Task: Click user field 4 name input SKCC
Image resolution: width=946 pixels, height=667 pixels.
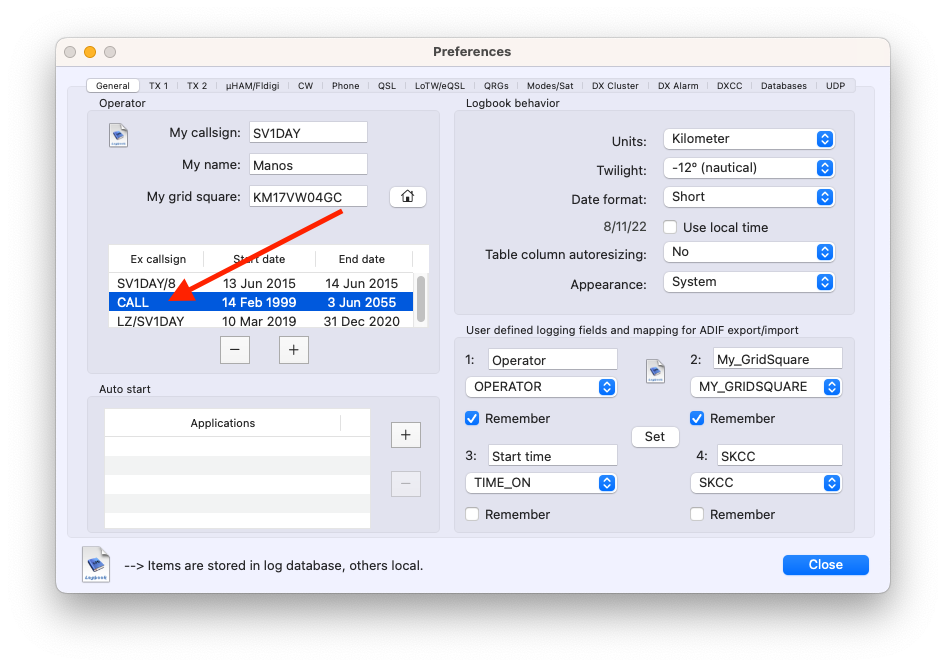Action: (779, 456)
